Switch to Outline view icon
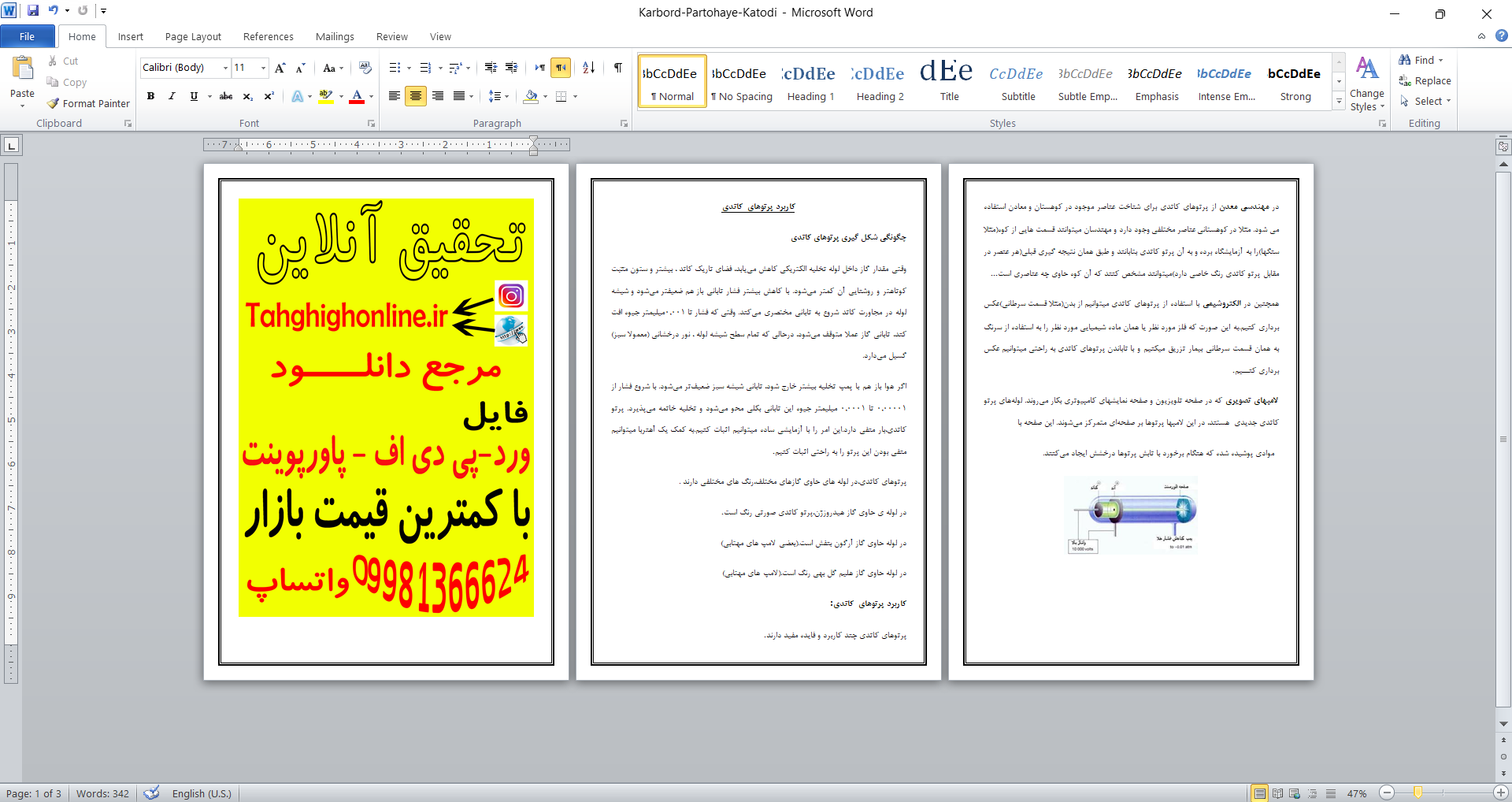Viewport: 1512px width, 802px height. (1313, 793)
